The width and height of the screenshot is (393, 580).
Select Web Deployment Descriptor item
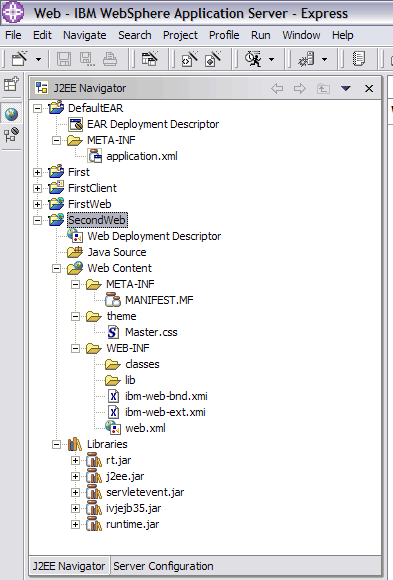(x=154, y=236)
